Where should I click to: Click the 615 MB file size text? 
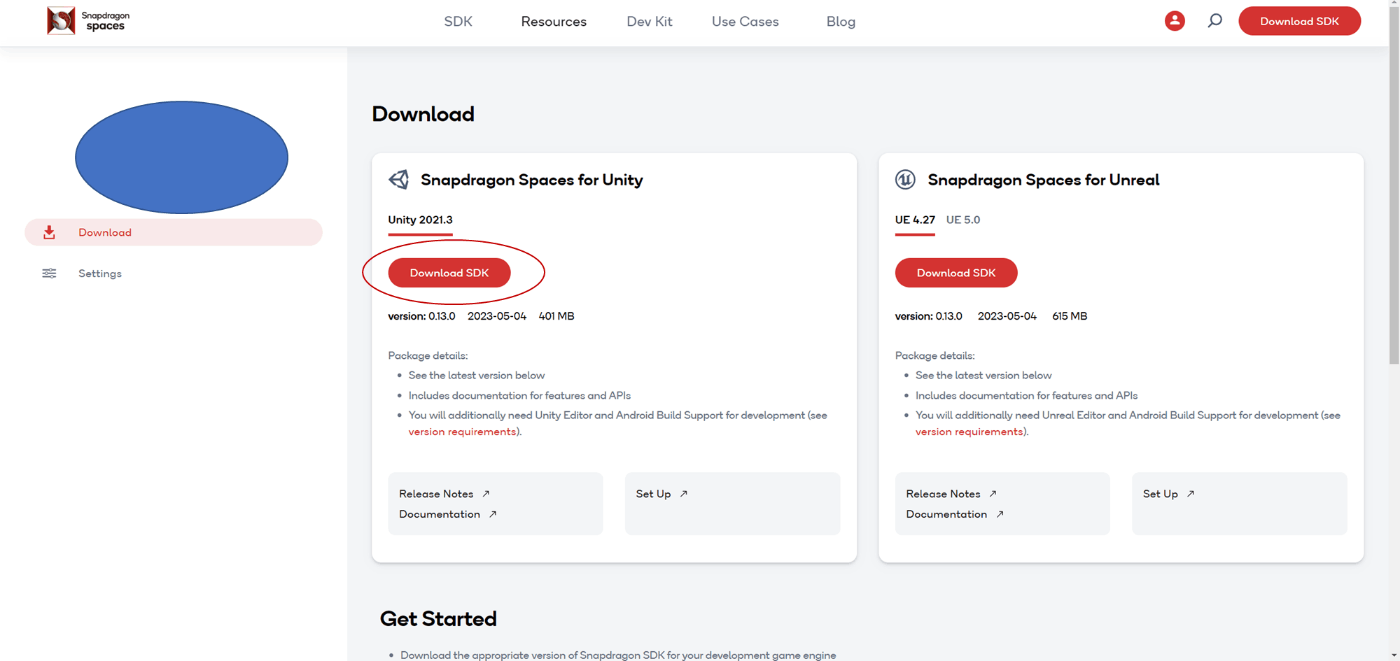1069,316
